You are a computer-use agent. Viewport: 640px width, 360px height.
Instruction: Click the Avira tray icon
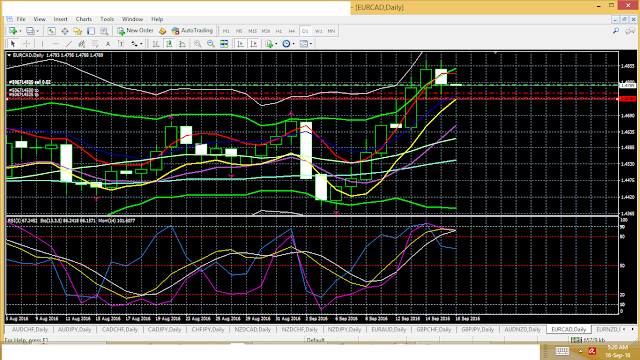(592, 351)
